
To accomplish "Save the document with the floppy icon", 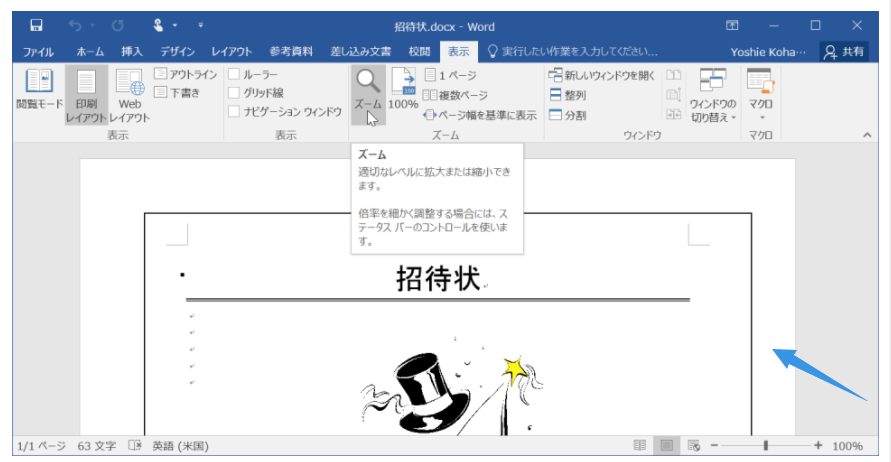I will click(36, 25).
